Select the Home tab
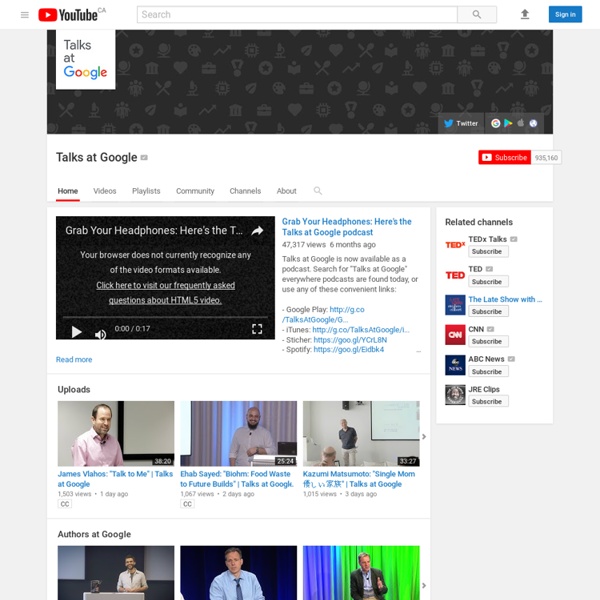 (x=68, y=191)
